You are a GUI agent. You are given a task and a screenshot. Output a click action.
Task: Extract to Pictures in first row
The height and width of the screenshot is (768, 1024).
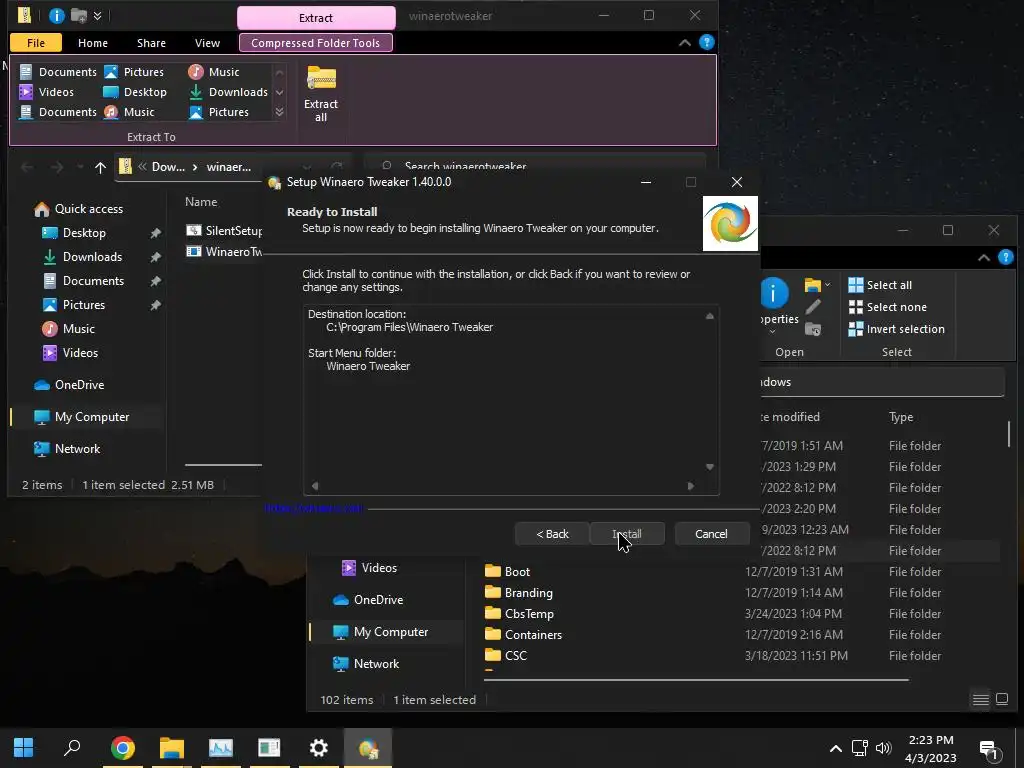click(135, 72)
